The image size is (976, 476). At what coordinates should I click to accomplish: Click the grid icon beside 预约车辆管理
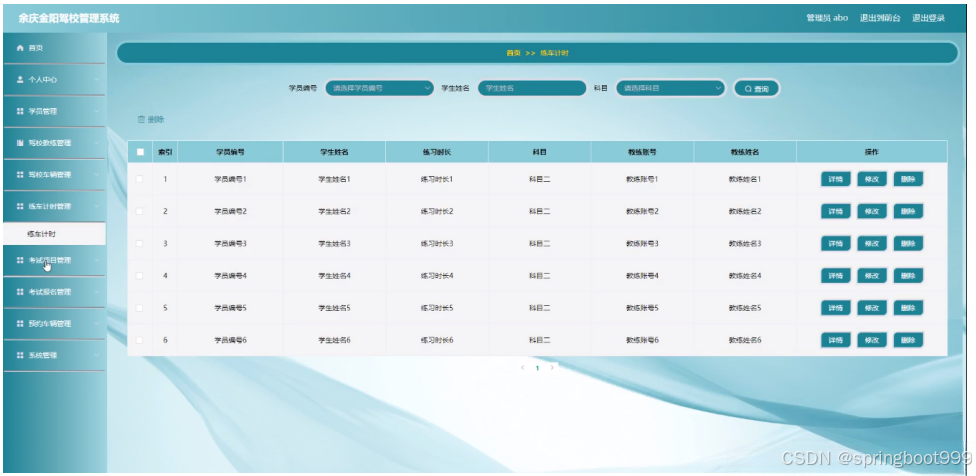tap(20, 324)
